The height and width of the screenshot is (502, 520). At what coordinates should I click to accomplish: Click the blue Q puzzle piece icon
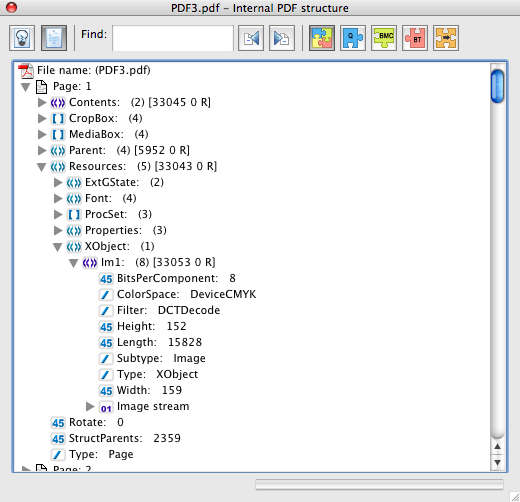[353, 38]
